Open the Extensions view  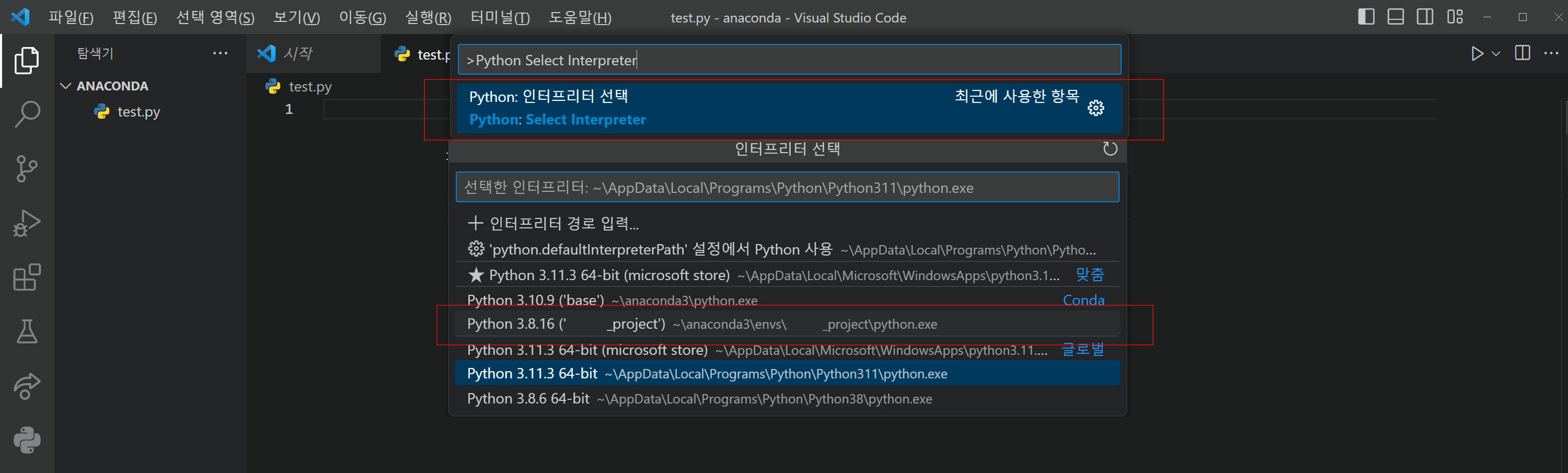[x=27, y=277]
